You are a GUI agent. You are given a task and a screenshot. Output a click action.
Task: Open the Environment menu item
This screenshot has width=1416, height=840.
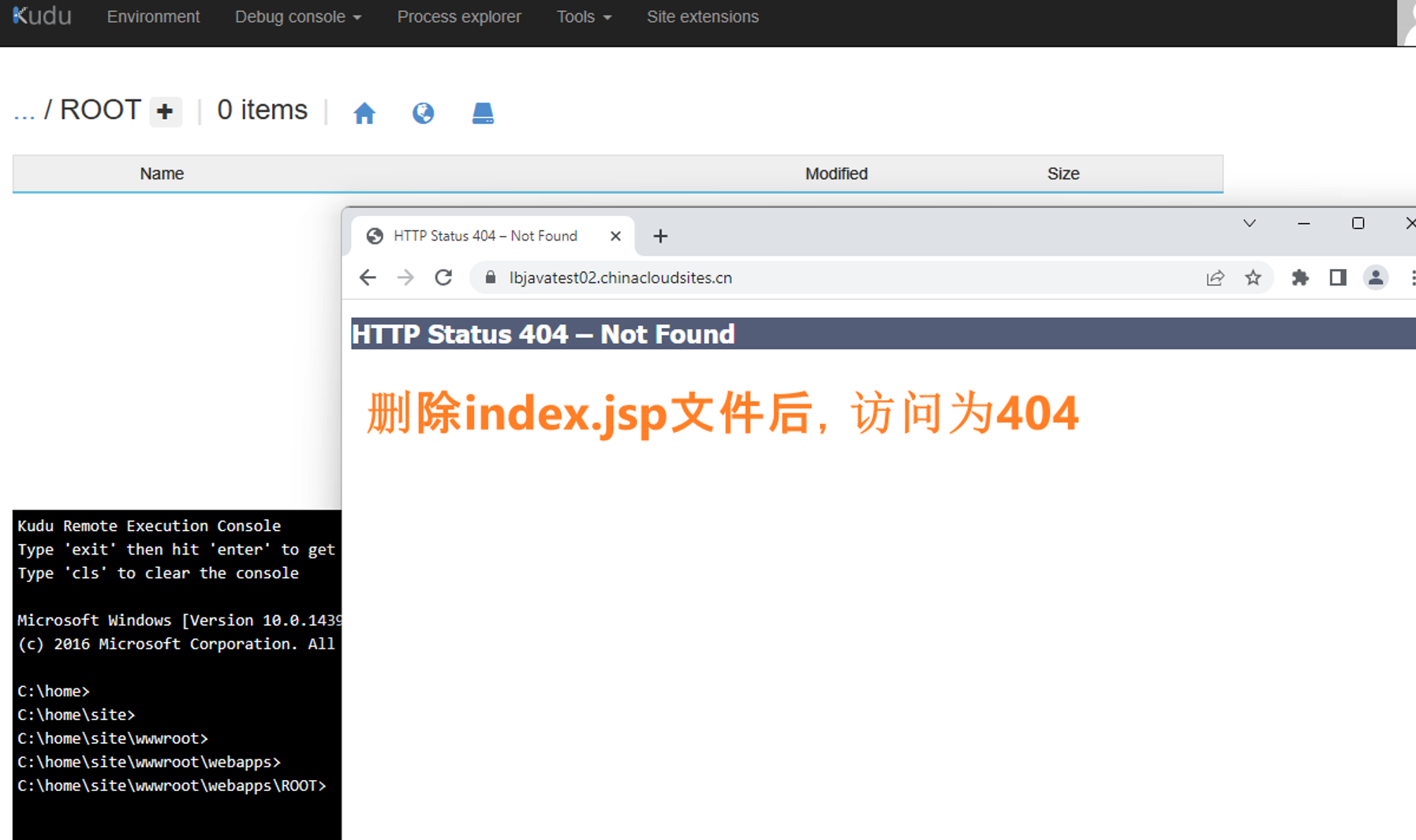click(x=153, y=17)
